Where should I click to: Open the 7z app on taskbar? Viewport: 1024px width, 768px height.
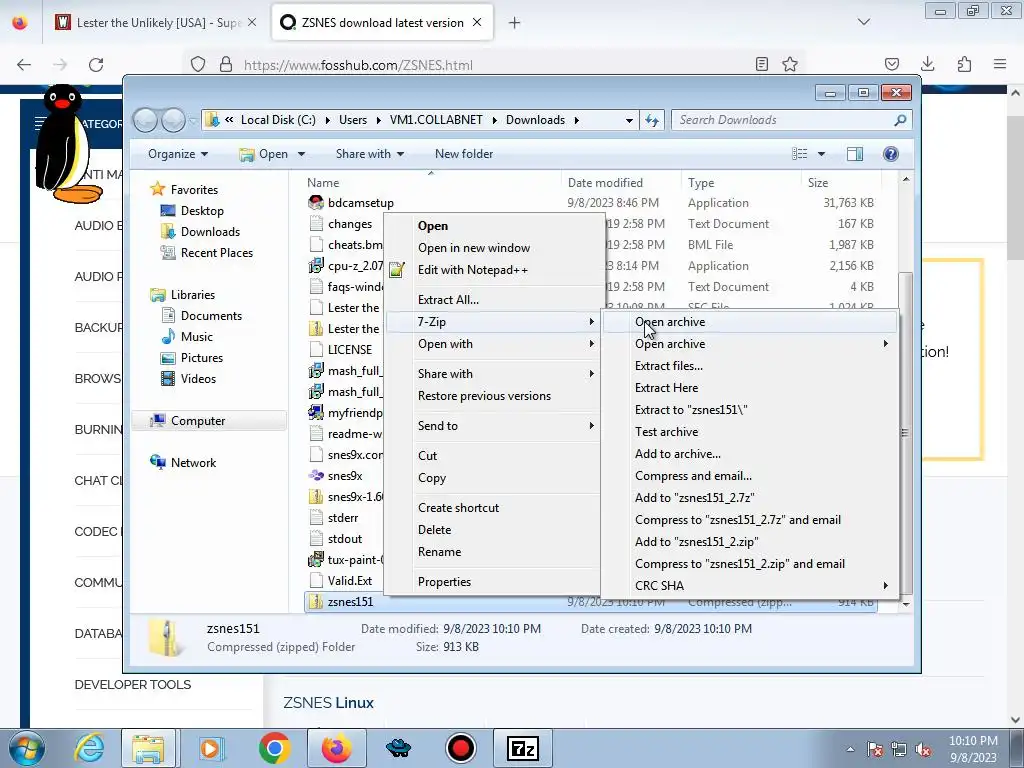pyautogui.click(x=522, y=748)
